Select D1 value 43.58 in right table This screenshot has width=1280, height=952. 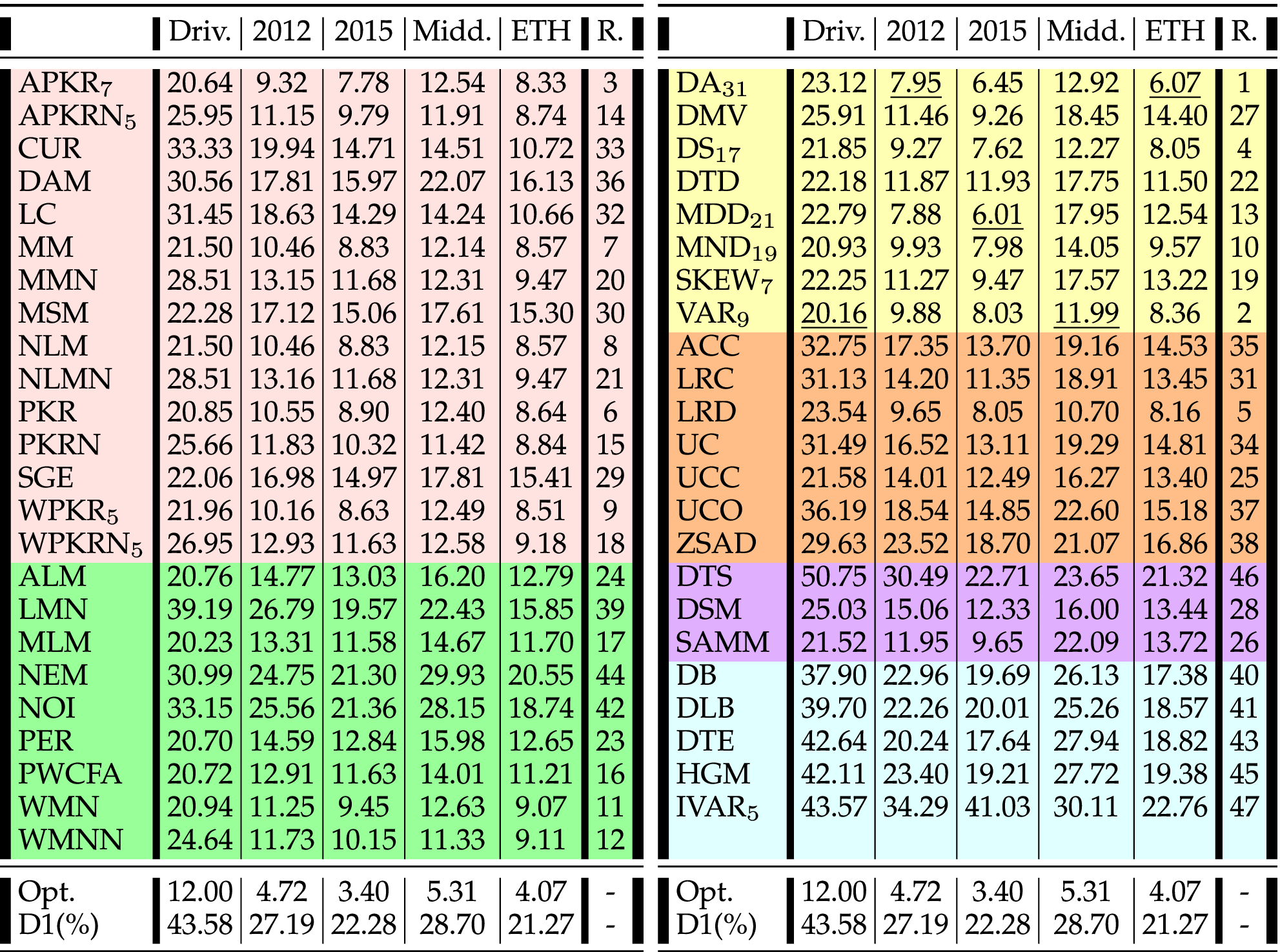point(833,925)
